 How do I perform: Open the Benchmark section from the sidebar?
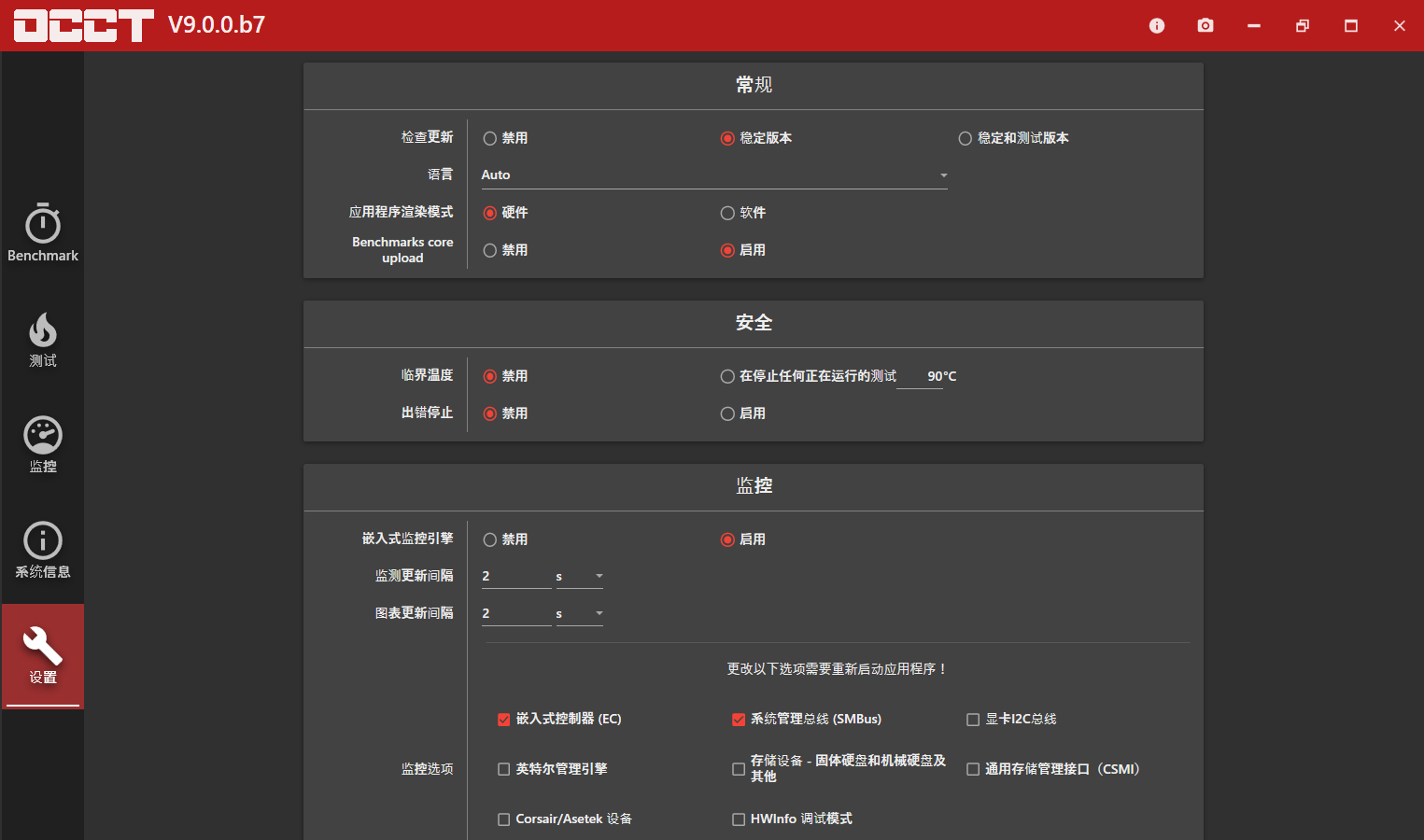(x=43, y=233)
